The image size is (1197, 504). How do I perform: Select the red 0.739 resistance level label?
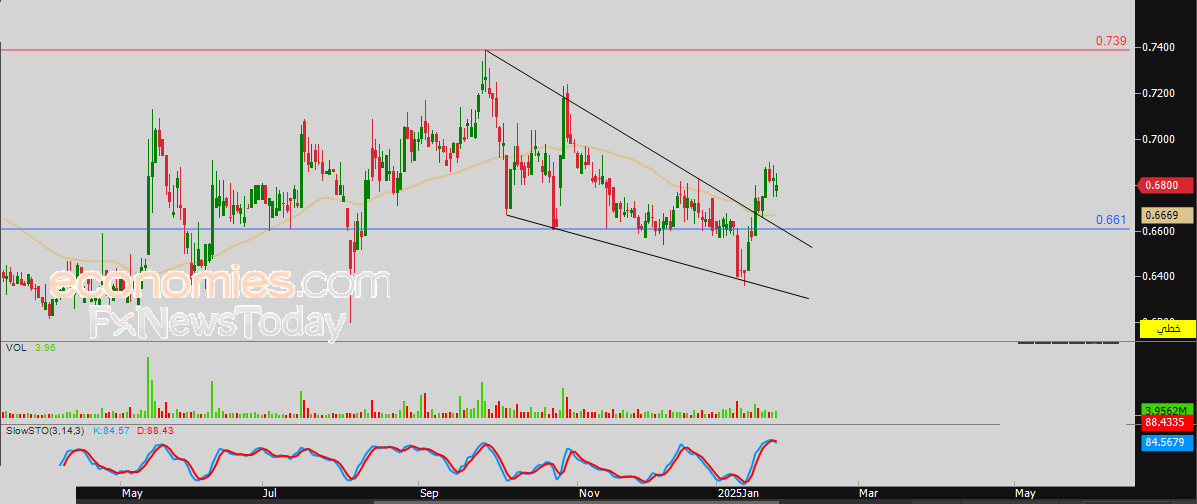(x=1111, y=40)
